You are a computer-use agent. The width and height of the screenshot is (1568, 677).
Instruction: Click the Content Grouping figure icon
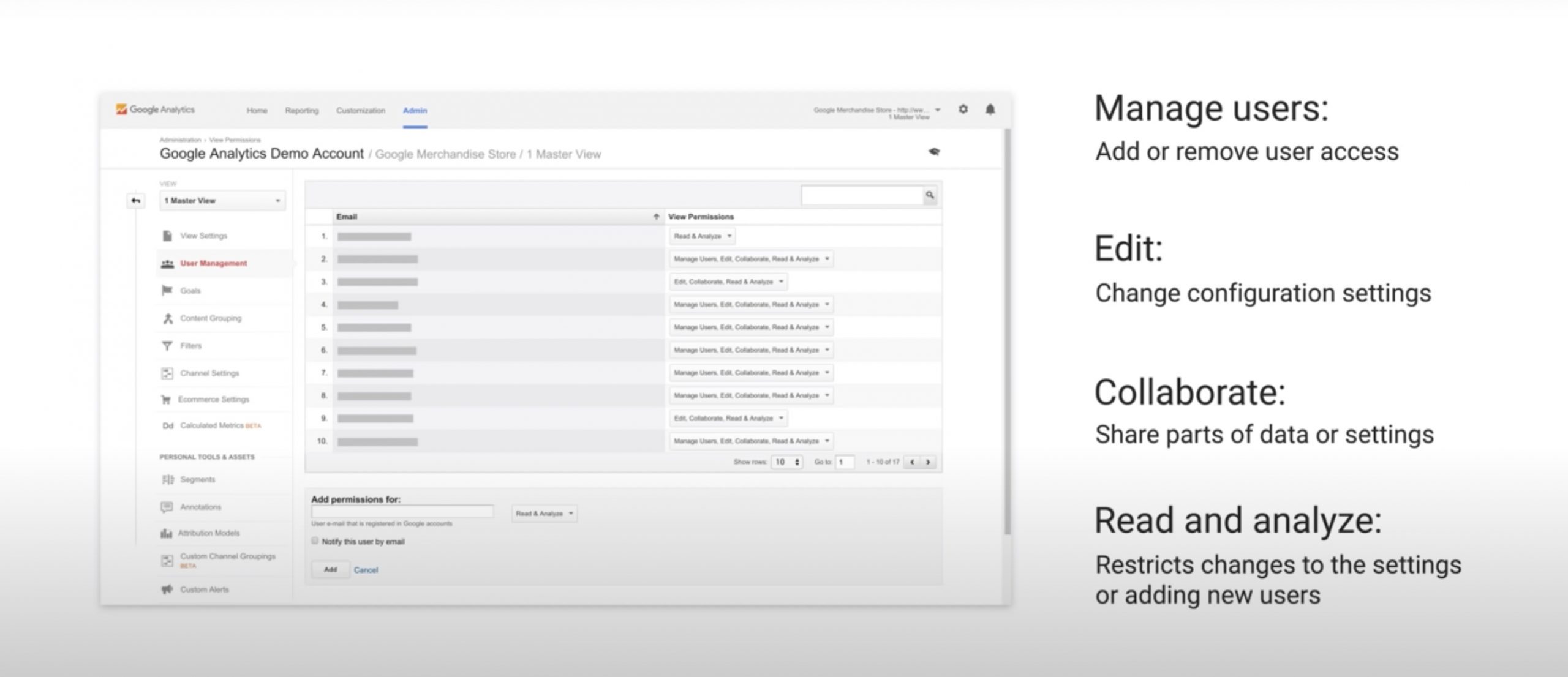pos(167,318)
